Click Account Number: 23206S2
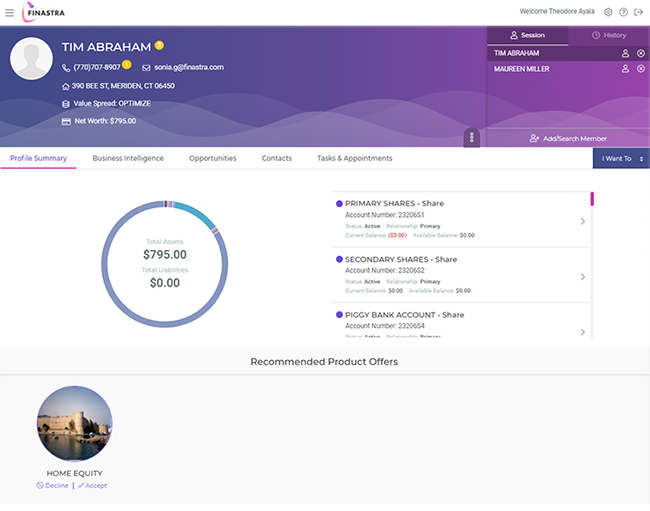 (385, 271)
